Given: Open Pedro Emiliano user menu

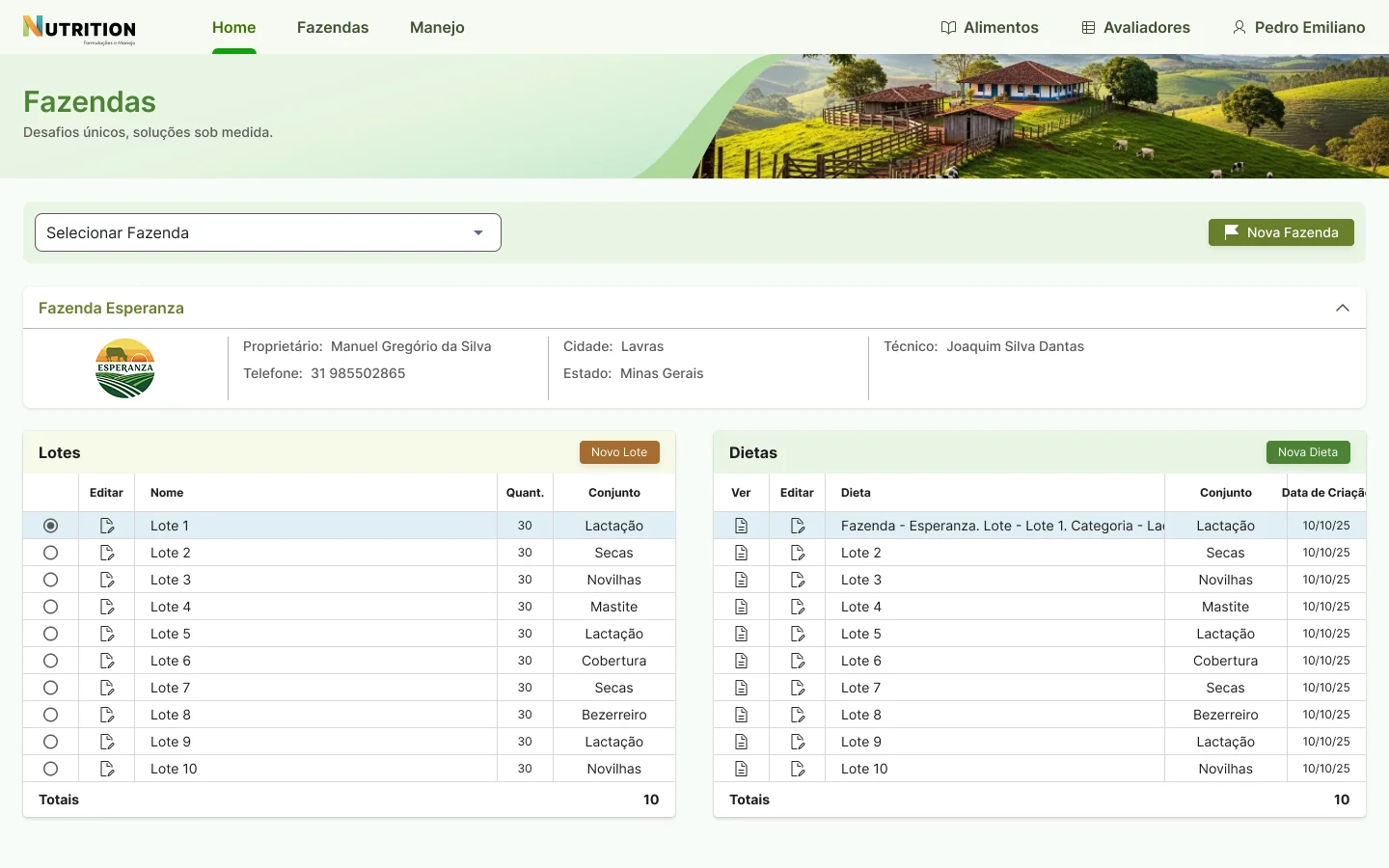Looking at the screenshot, I should coord(1298,27).
